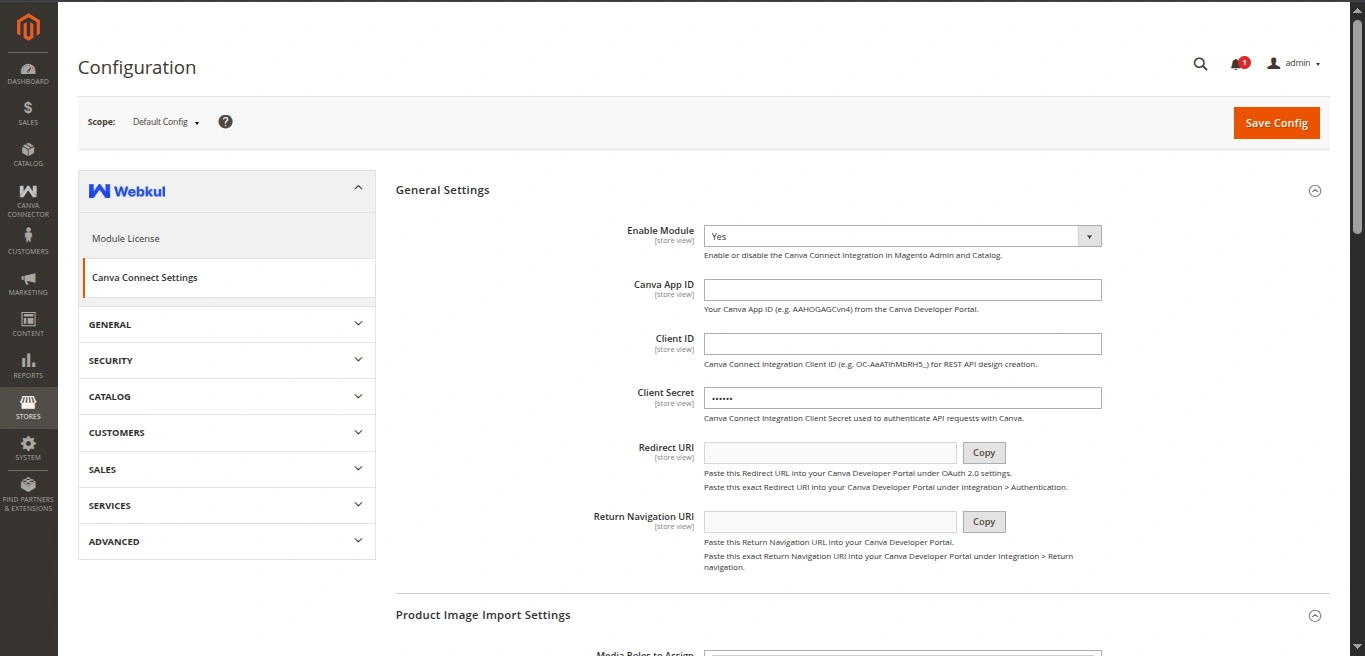Click the Save Config button

[x=1277, y=123]
